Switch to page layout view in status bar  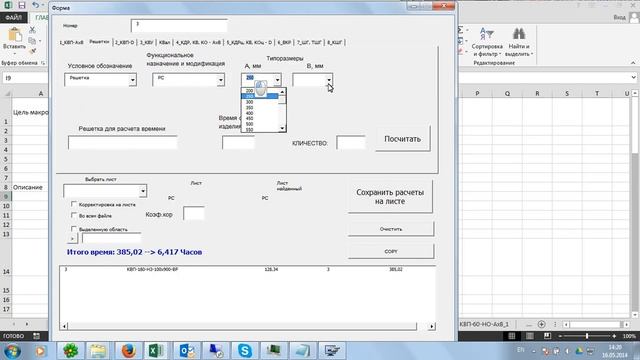click(x=529, y=336)
